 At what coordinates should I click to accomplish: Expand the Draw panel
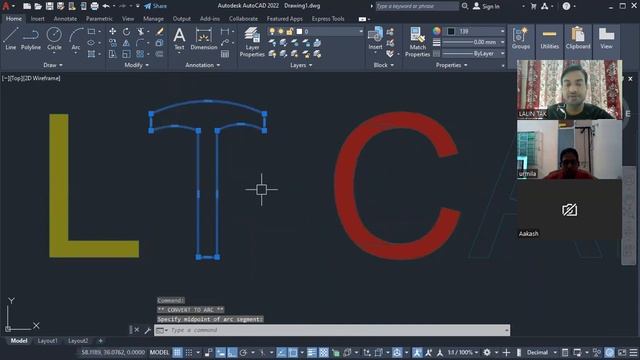click(x=53, y=65)
